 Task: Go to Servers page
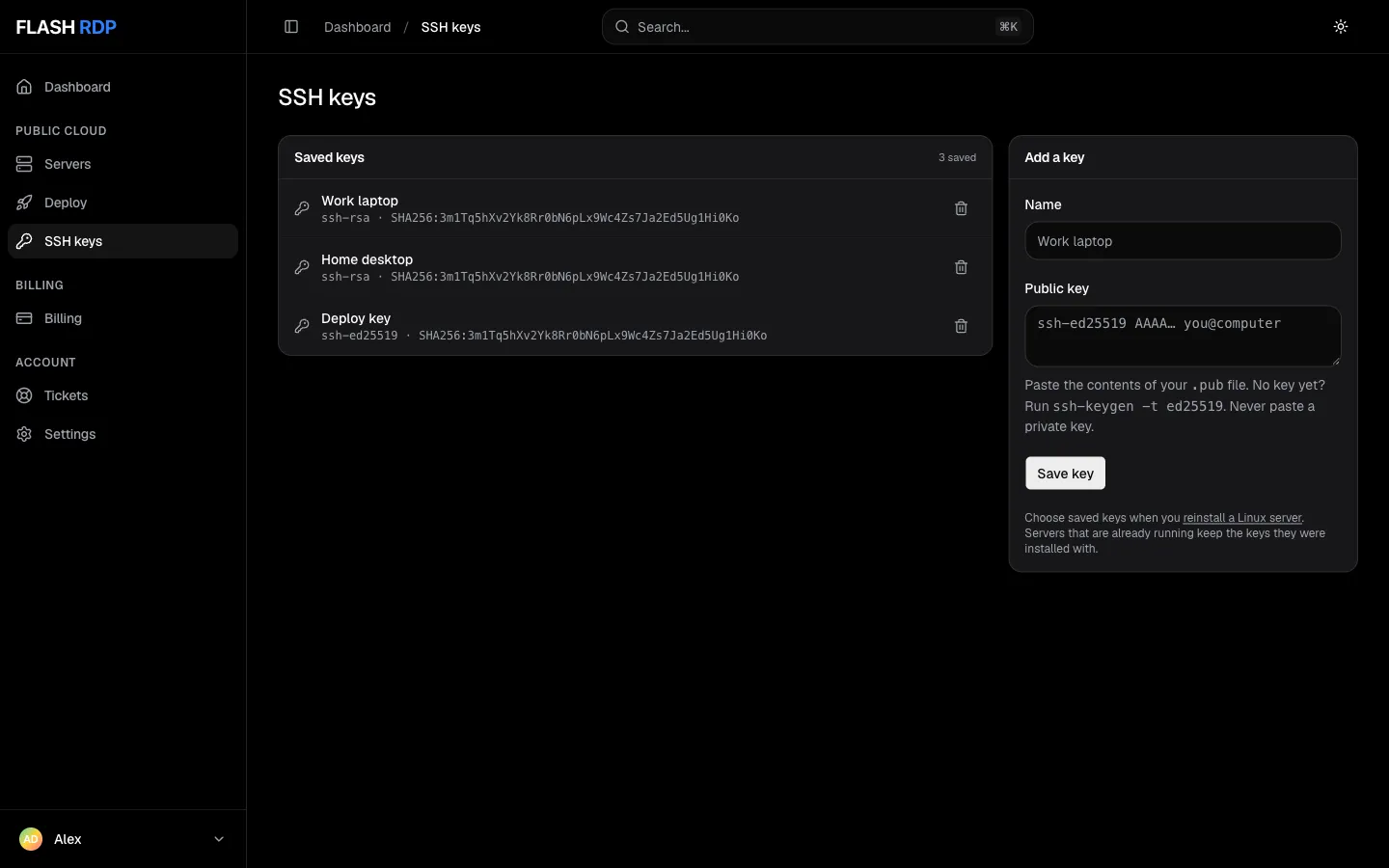[x=123, y=164]
